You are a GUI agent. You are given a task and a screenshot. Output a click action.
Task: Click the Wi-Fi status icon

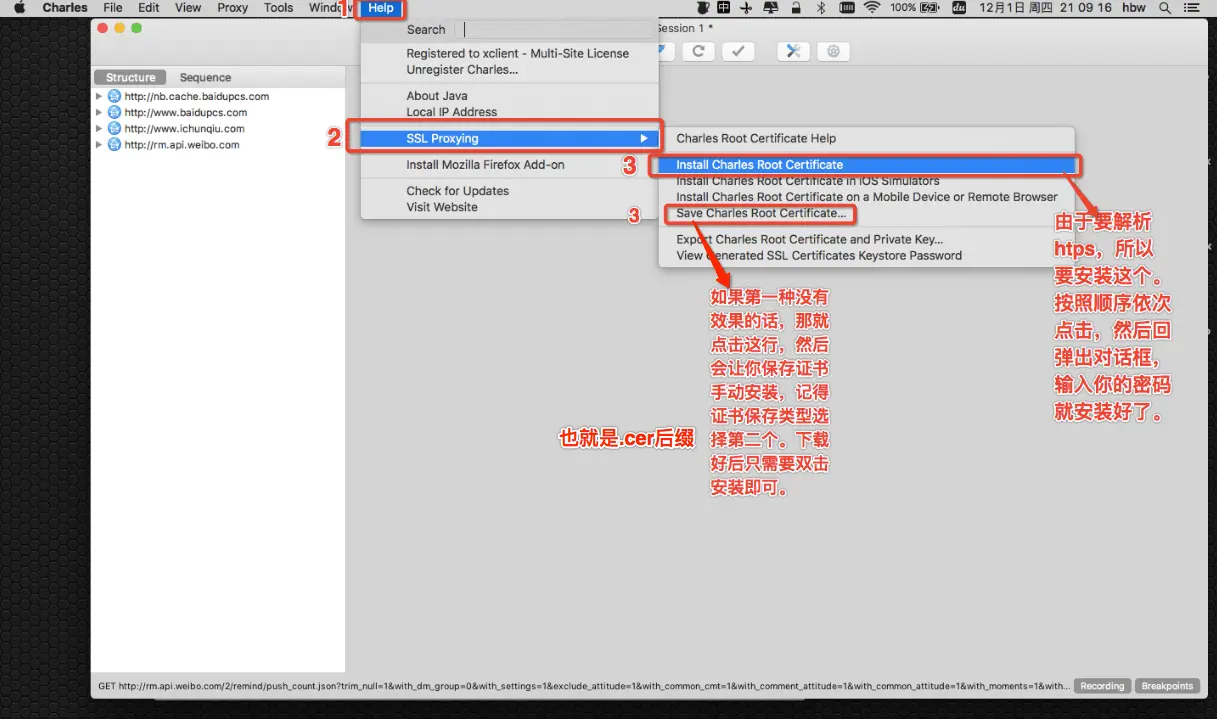[871, 8]
